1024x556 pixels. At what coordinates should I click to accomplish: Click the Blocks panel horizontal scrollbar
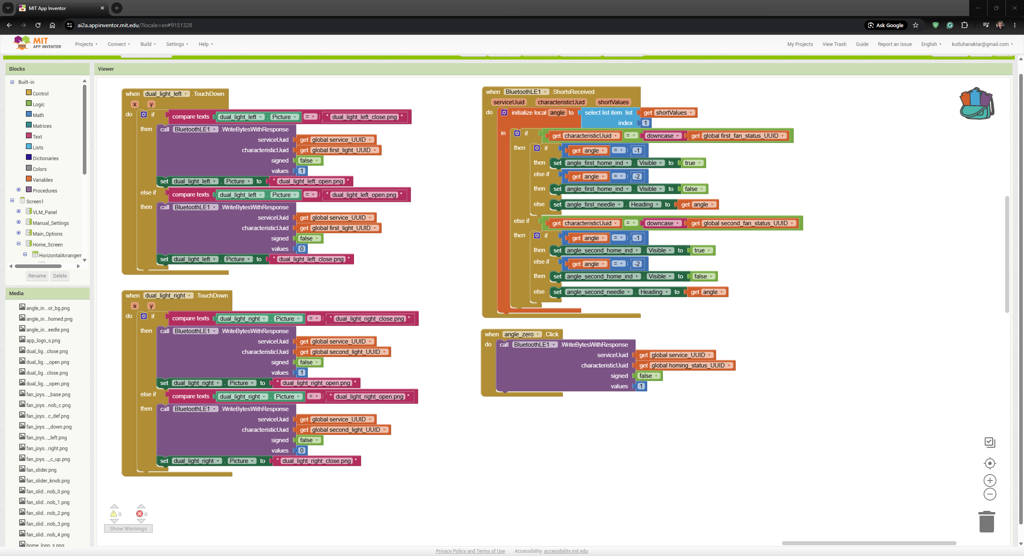[x=38, y=266]
